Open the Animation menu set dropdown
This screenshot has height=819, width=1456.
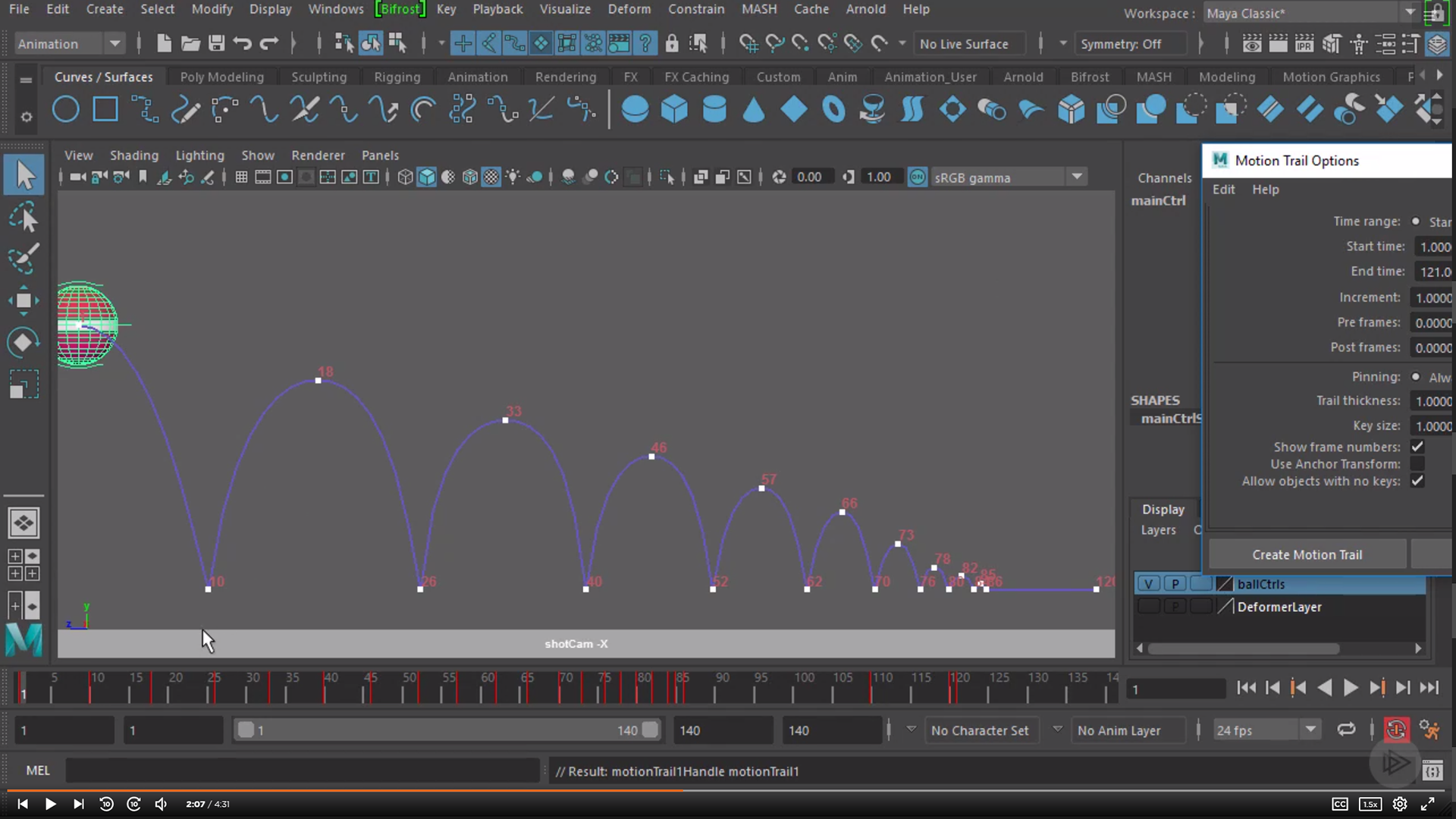pos(115,44)
